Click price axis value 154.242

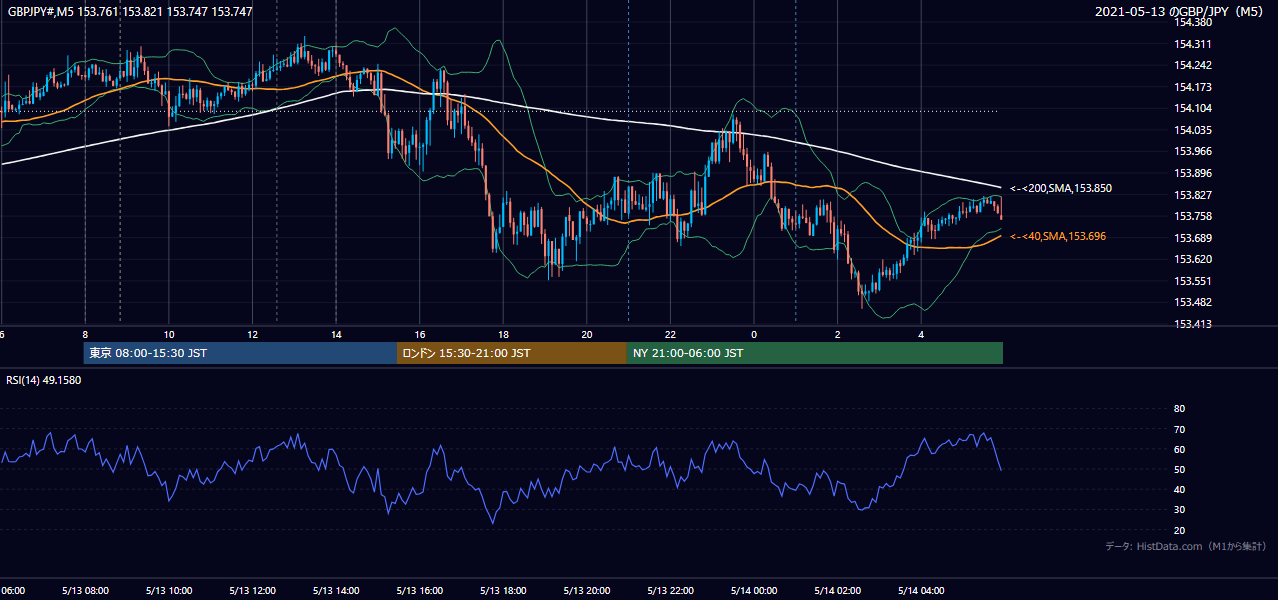pyautogui.click(x=1193, y=65)
